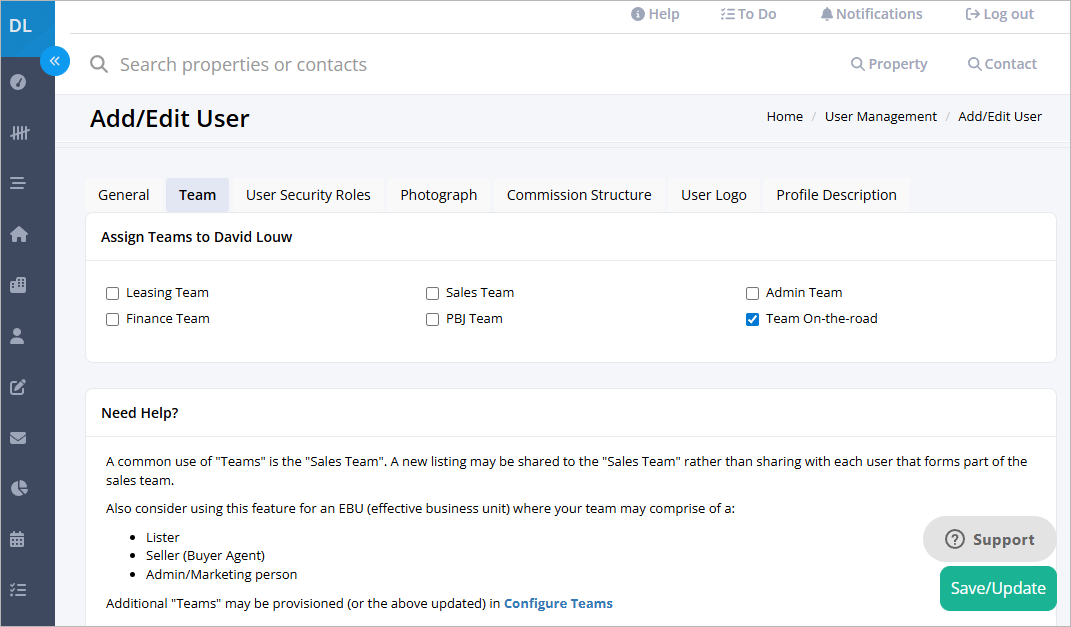Collapse the sidebar with the double-chevron button

coord(55,61)
